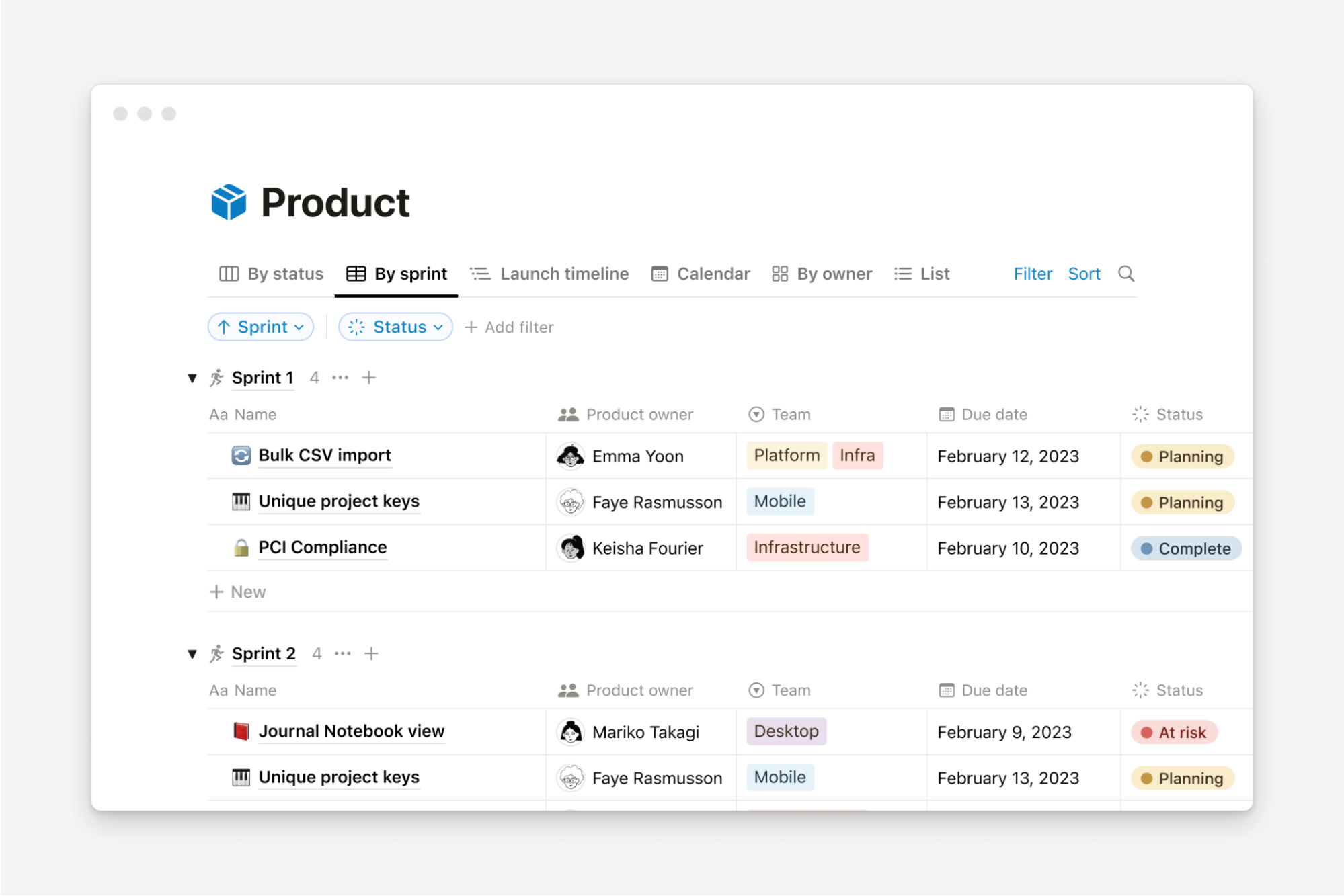Click New row under Sprint 1
Viewport: 1344px width, 896px height.
pos(238,592)
